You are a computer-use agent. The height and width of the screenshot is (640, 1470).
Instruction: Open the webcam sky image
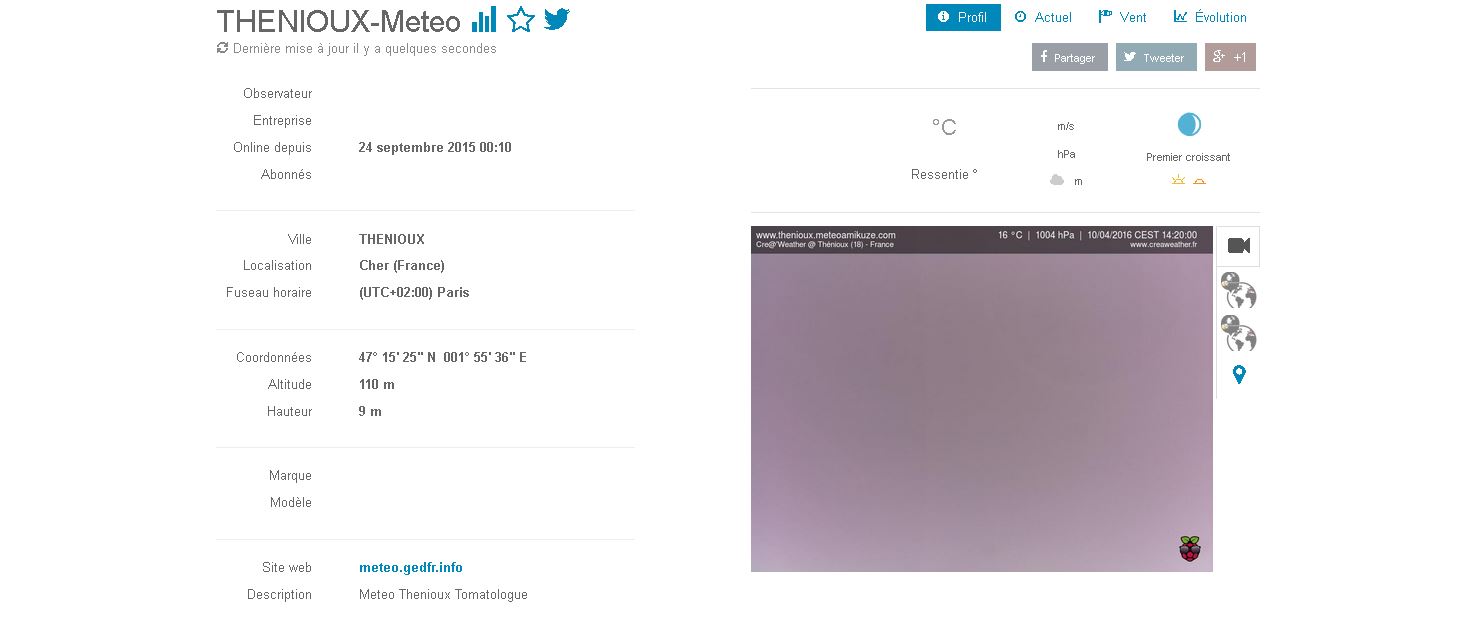(x=981, y=399)
